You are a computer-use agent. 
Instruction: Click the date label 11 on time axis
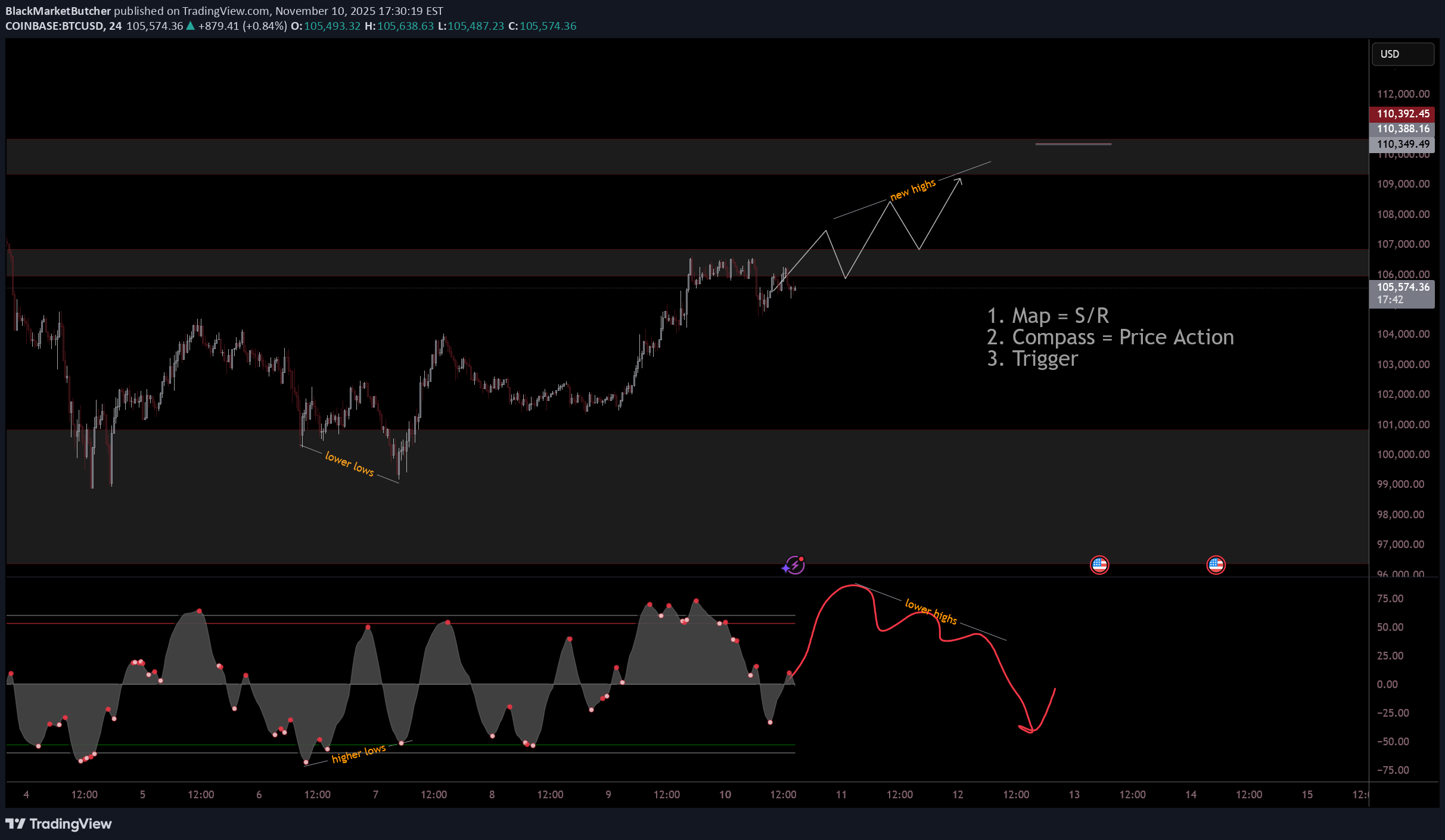(x=841, y=794)
